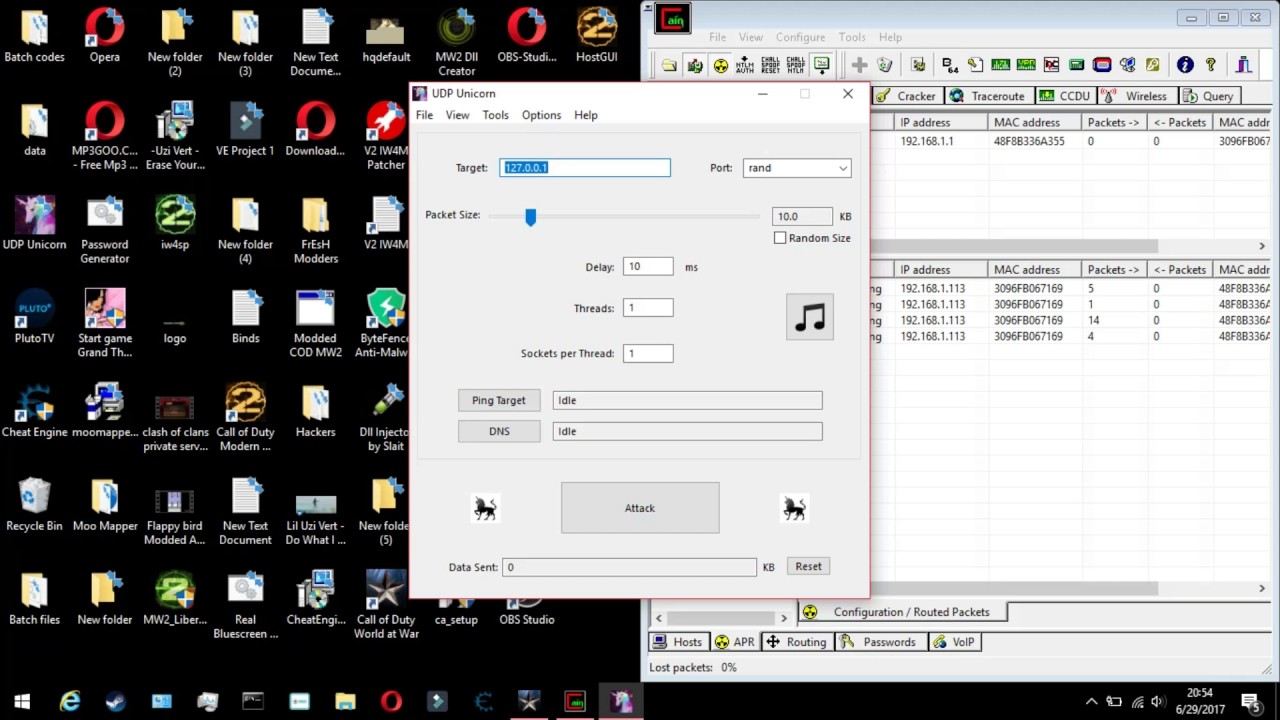1280x720 pixels.
Task: Switch to the Query tab in Cain
Action: (x=1209, y=96)
